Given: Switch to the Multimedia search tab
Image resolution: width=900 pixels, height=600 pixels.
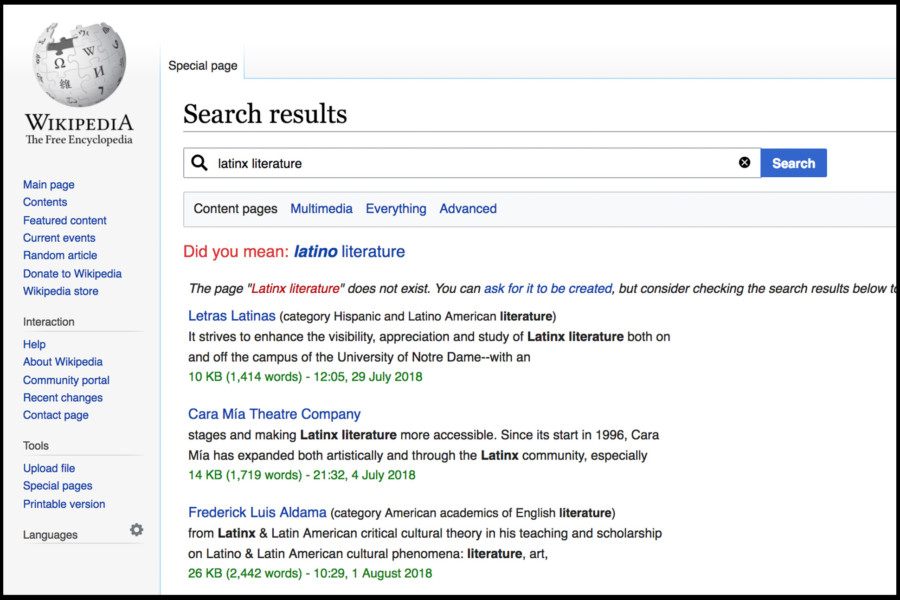Looking at the screenshot, I should tap(321, 209).
